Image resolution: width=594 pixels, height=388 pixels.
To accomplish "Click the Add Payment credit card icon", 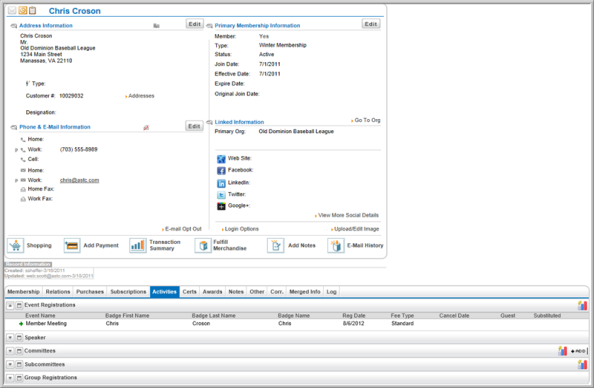I will pos(72,246).
